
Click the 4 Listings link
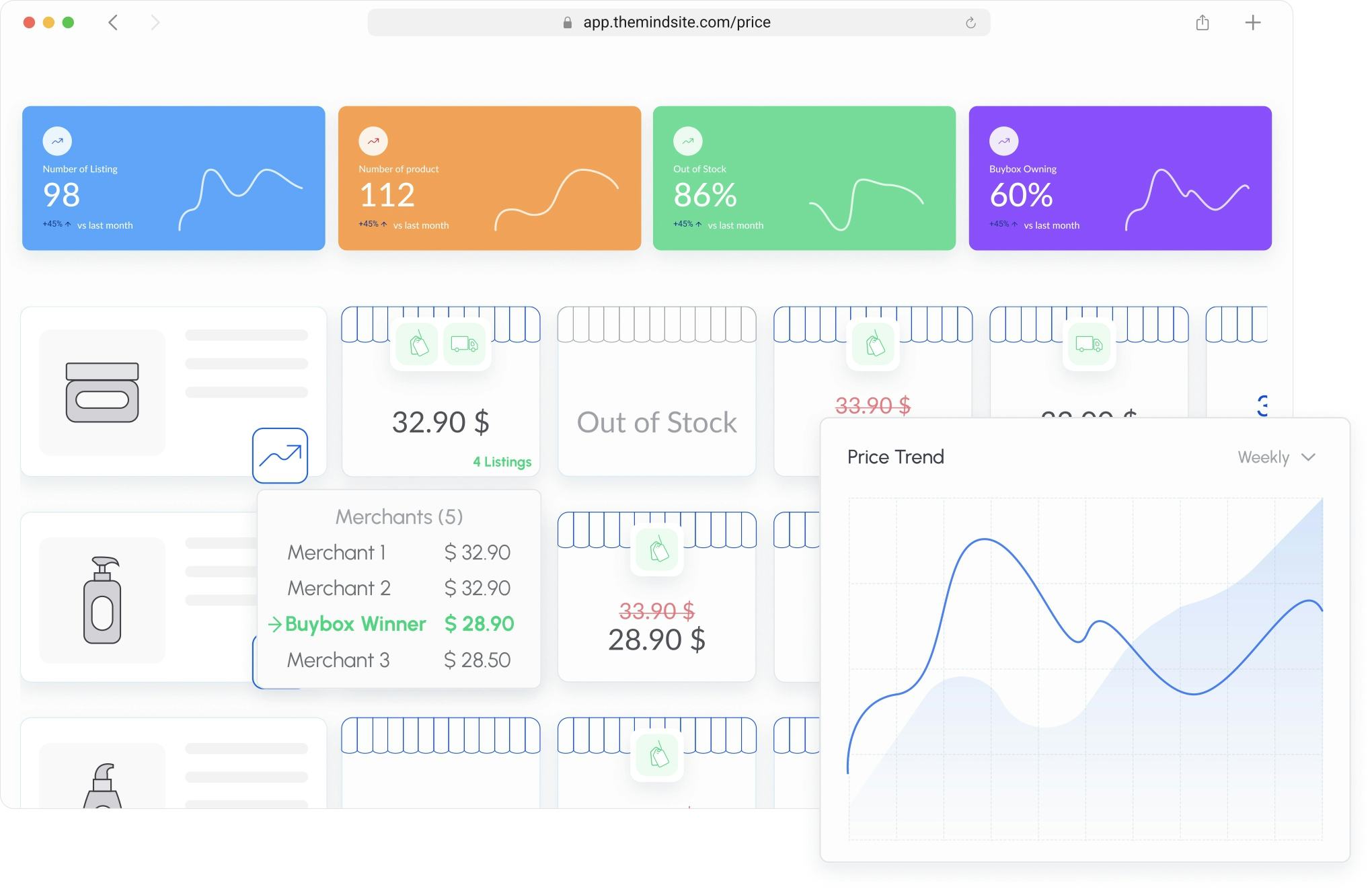[501, 462]
